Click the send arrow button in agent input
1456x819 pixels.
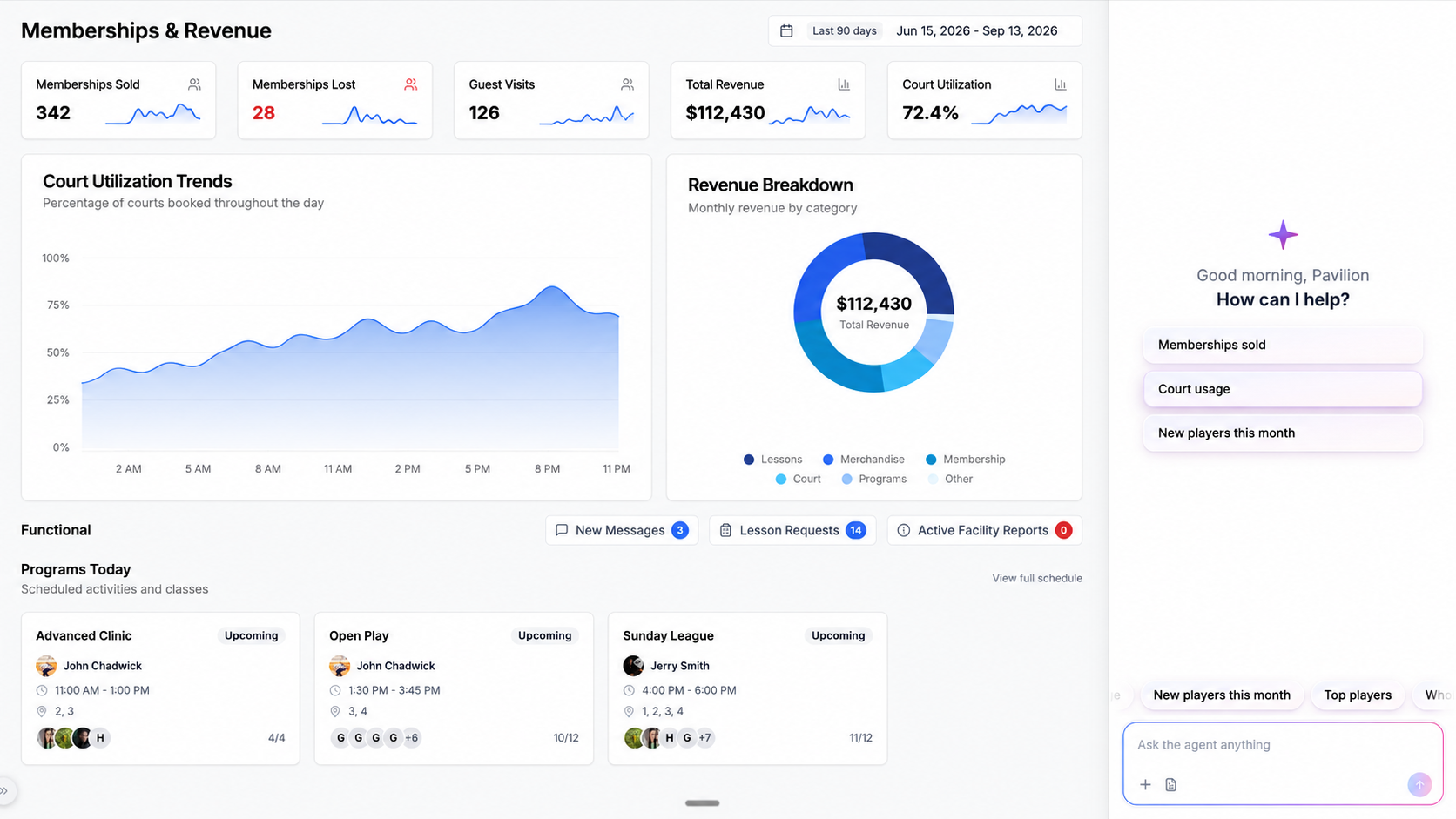(x=1419, y=785)
